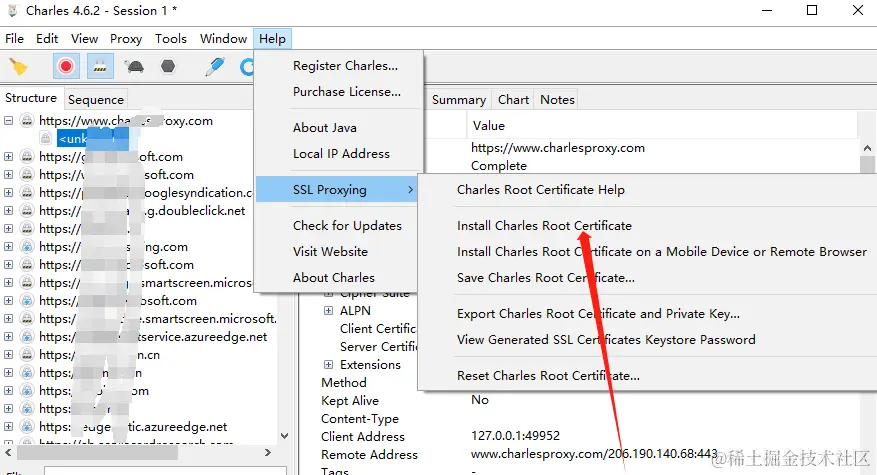This screenshot has width=877, height=475.
Task: Switch to the Notes tab
Action: [557, 100]
